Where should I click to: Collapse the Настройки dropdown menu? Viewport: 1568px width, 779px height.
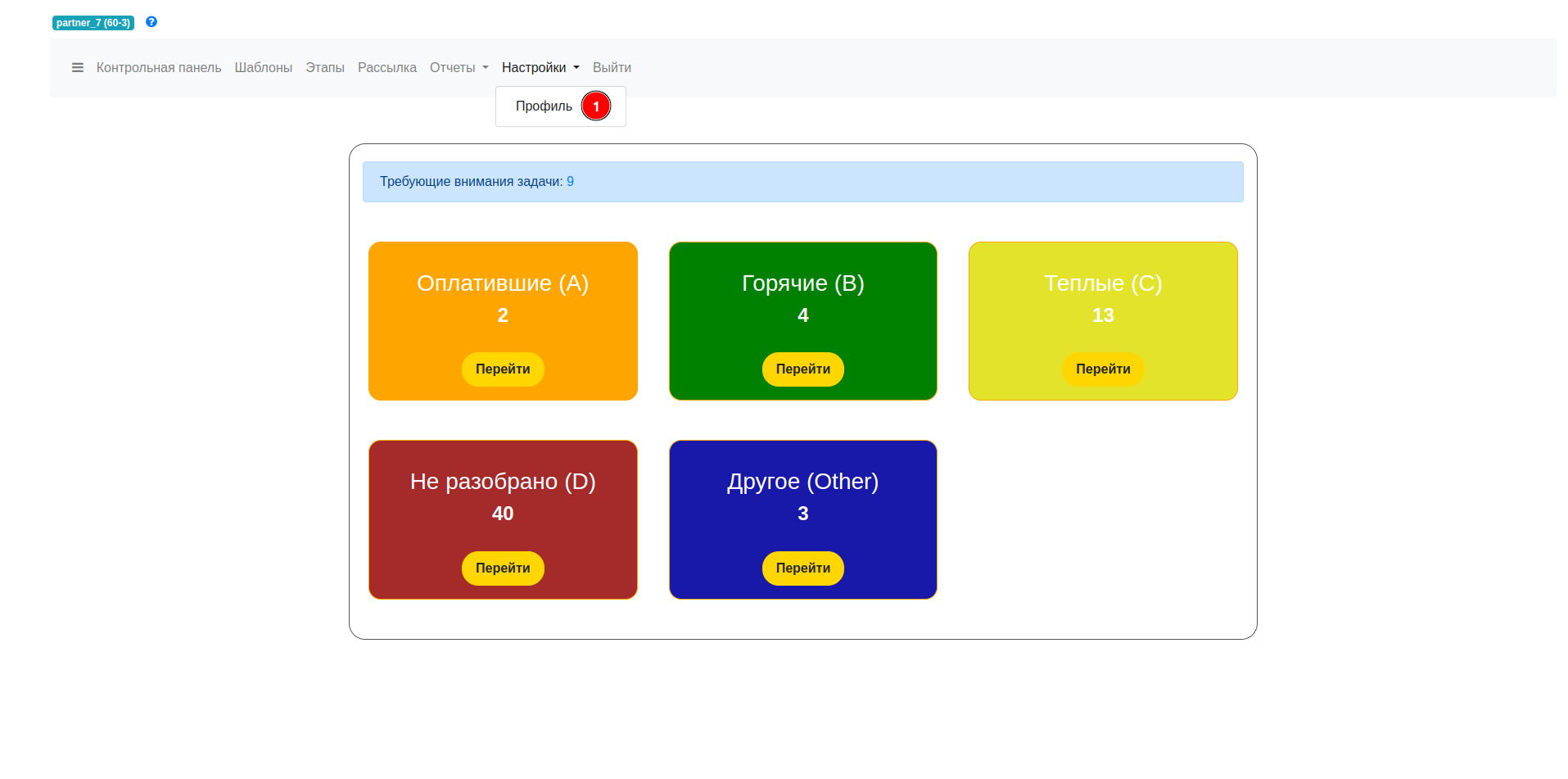point(540,68)
